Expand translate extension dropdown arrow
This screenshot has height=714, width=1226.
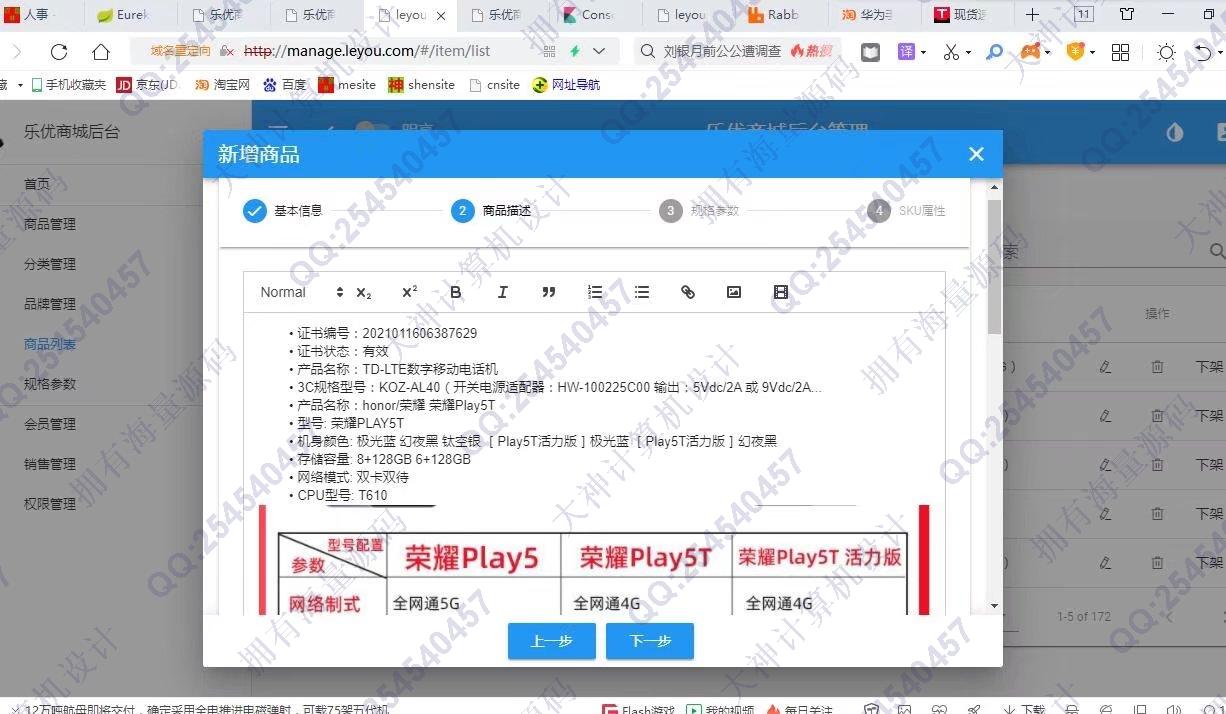click(x=923, y=52)
